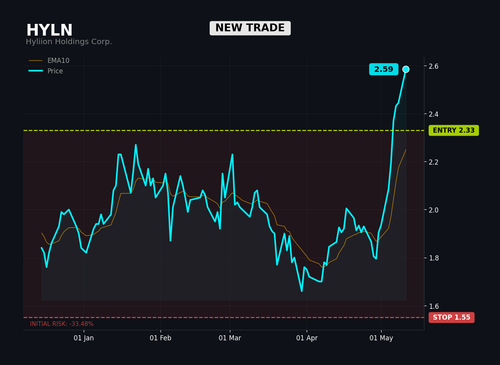The width and height of the screenshot is (500, 365).
Task: Click the 1.6 y-axis value
Action: (x=433, y=306)
